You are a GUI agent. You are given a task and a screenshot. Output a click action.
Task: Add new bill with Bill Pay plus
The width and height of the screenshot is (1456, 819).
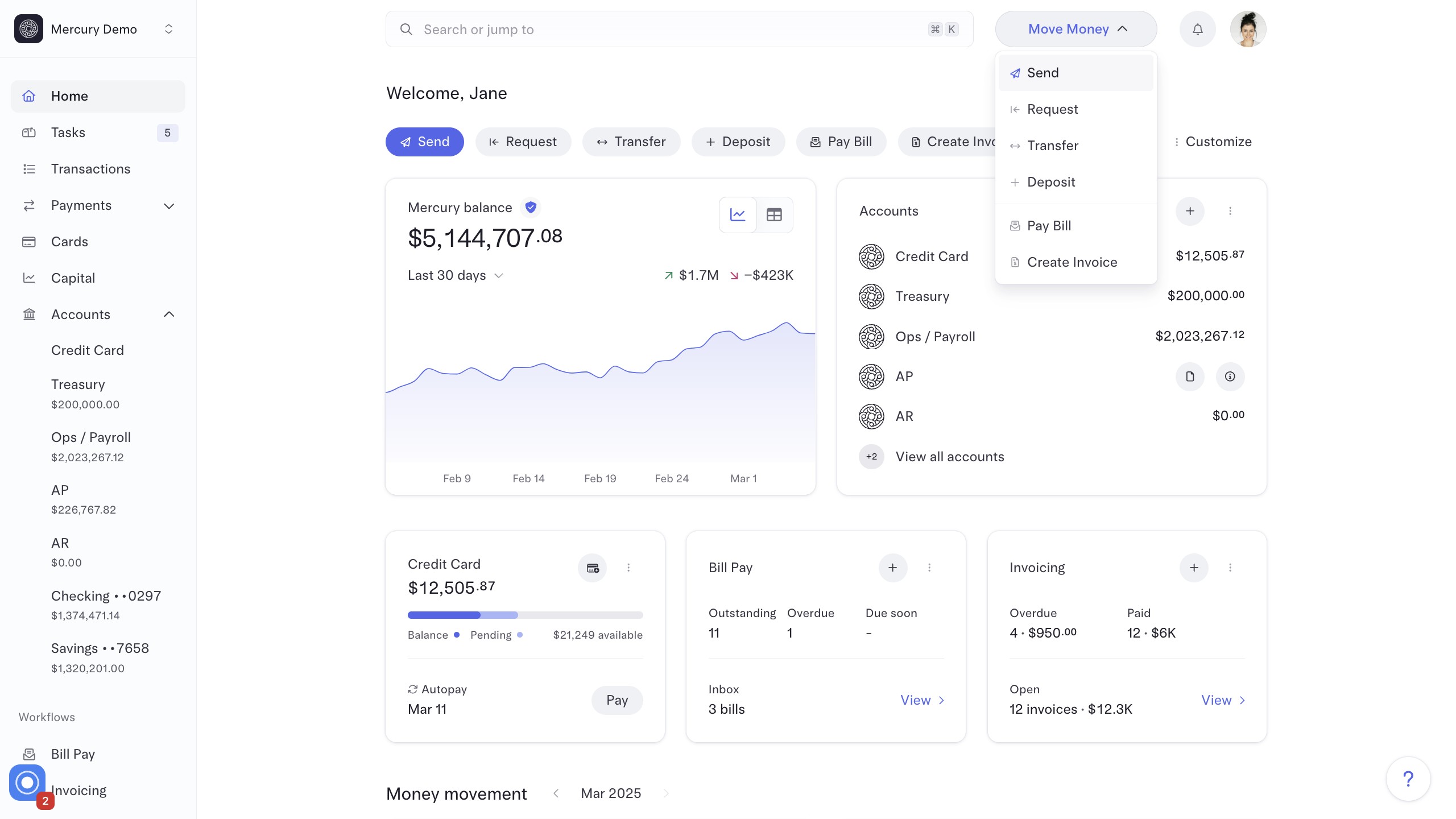click(892, 568)
